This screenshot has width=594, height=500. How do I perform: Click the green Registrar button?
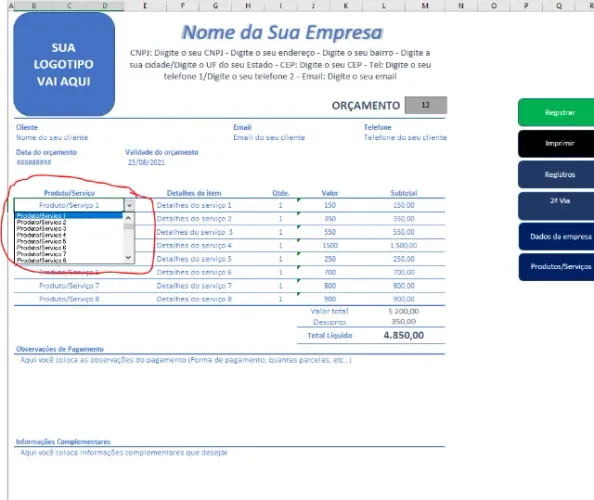[x=556, y=112]
